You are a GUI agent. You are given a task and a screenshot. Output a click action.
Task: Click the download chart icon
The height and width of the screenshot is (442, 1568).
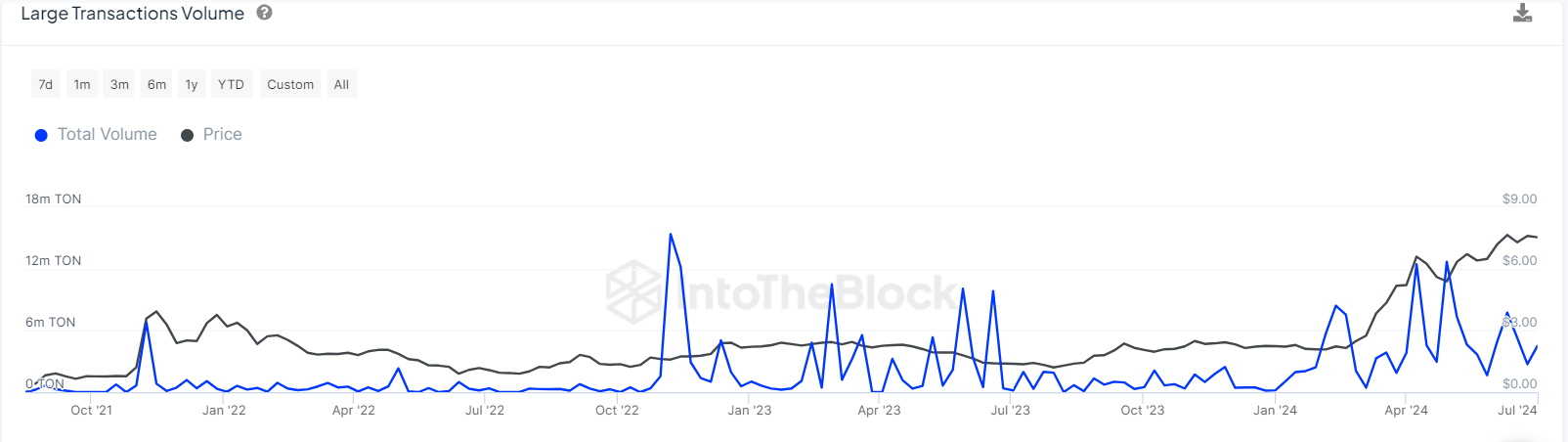point(1522,13)
